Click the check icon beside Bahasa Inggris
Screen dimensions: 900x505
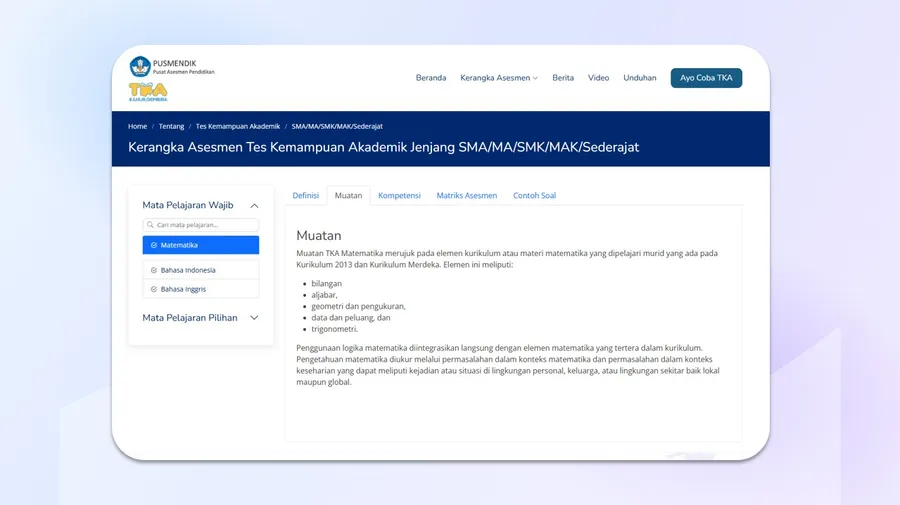coord(154,289)
